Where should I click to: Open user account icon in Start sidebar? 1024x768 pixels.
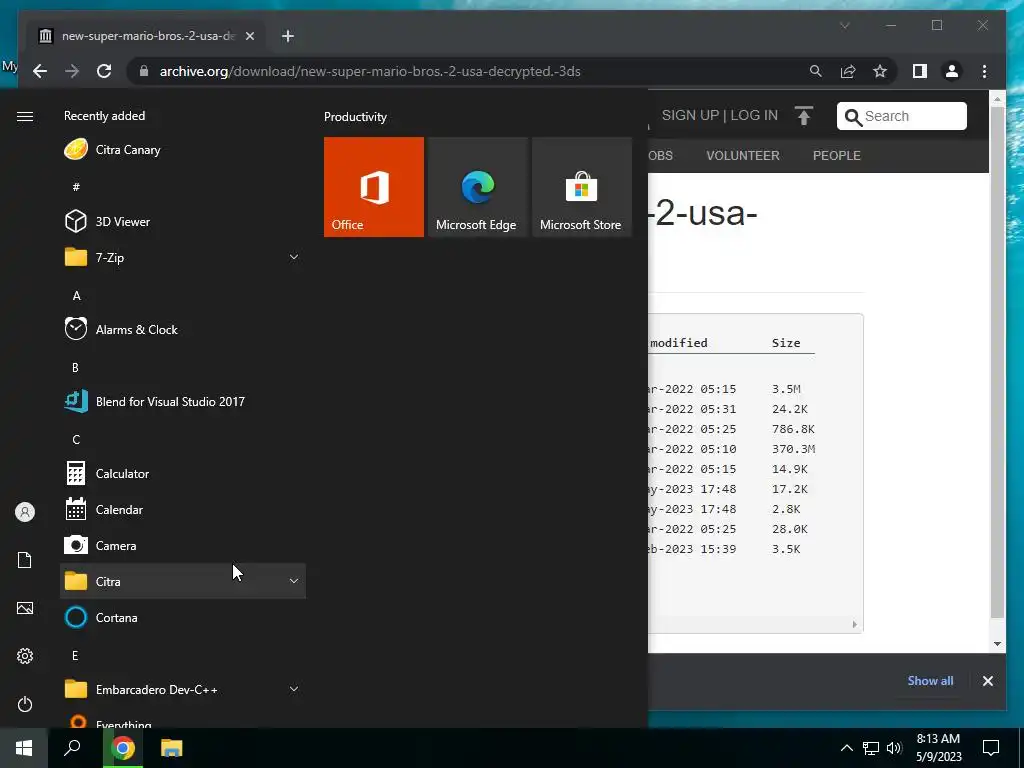tap(25, 512)
